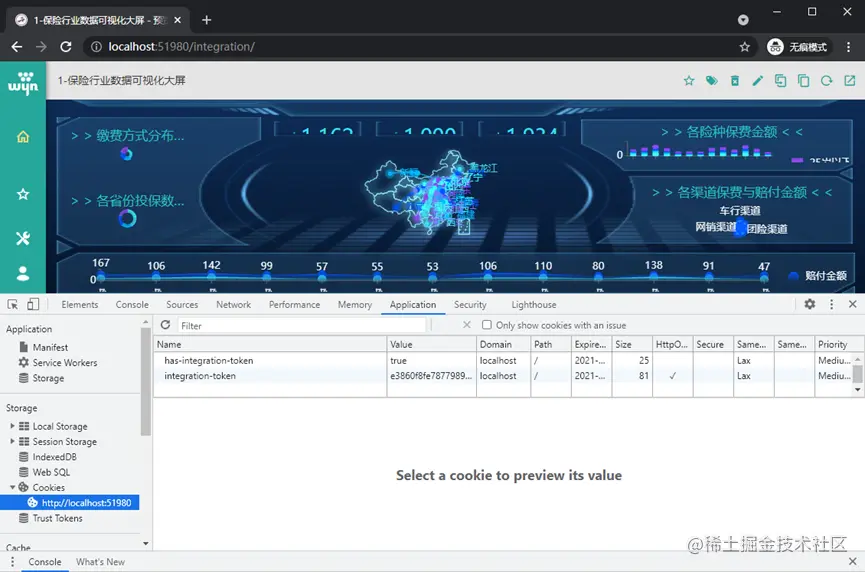Click the overlapping squares icon next to pencil
This screenshot has height=572, width=865.
click(780, 81)
